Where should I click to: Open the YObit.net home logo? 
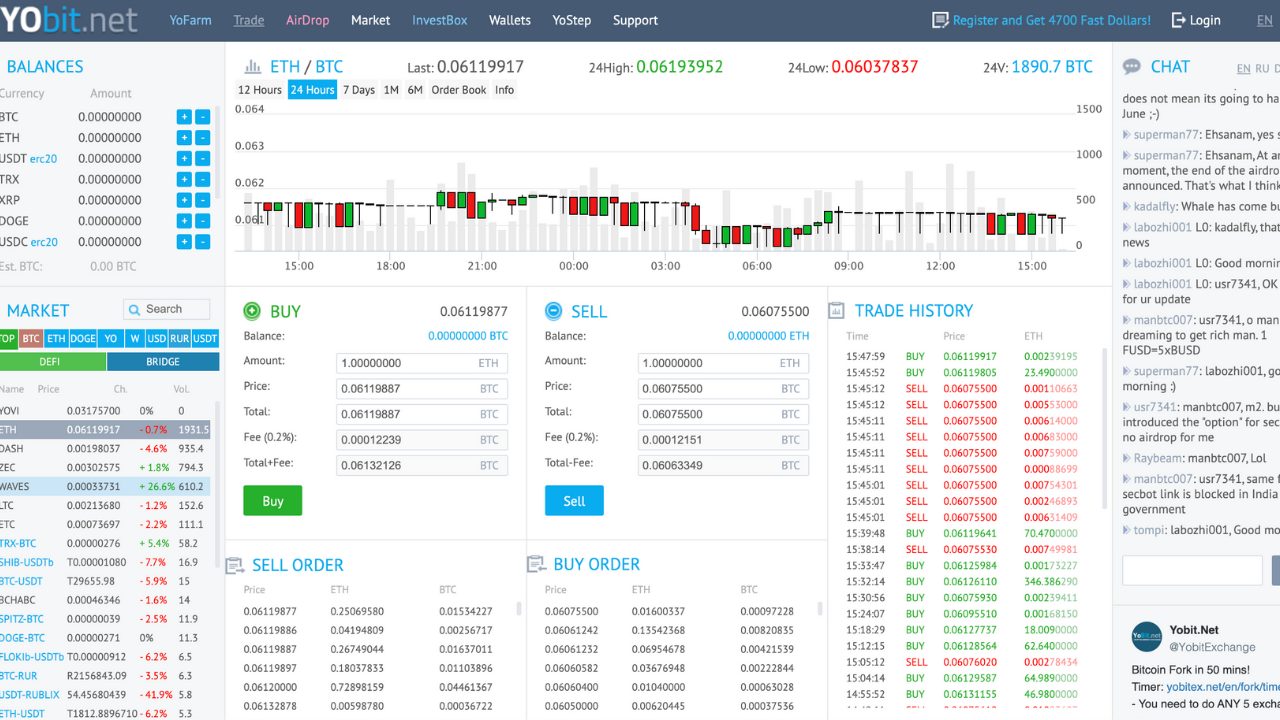coord(69,19)
